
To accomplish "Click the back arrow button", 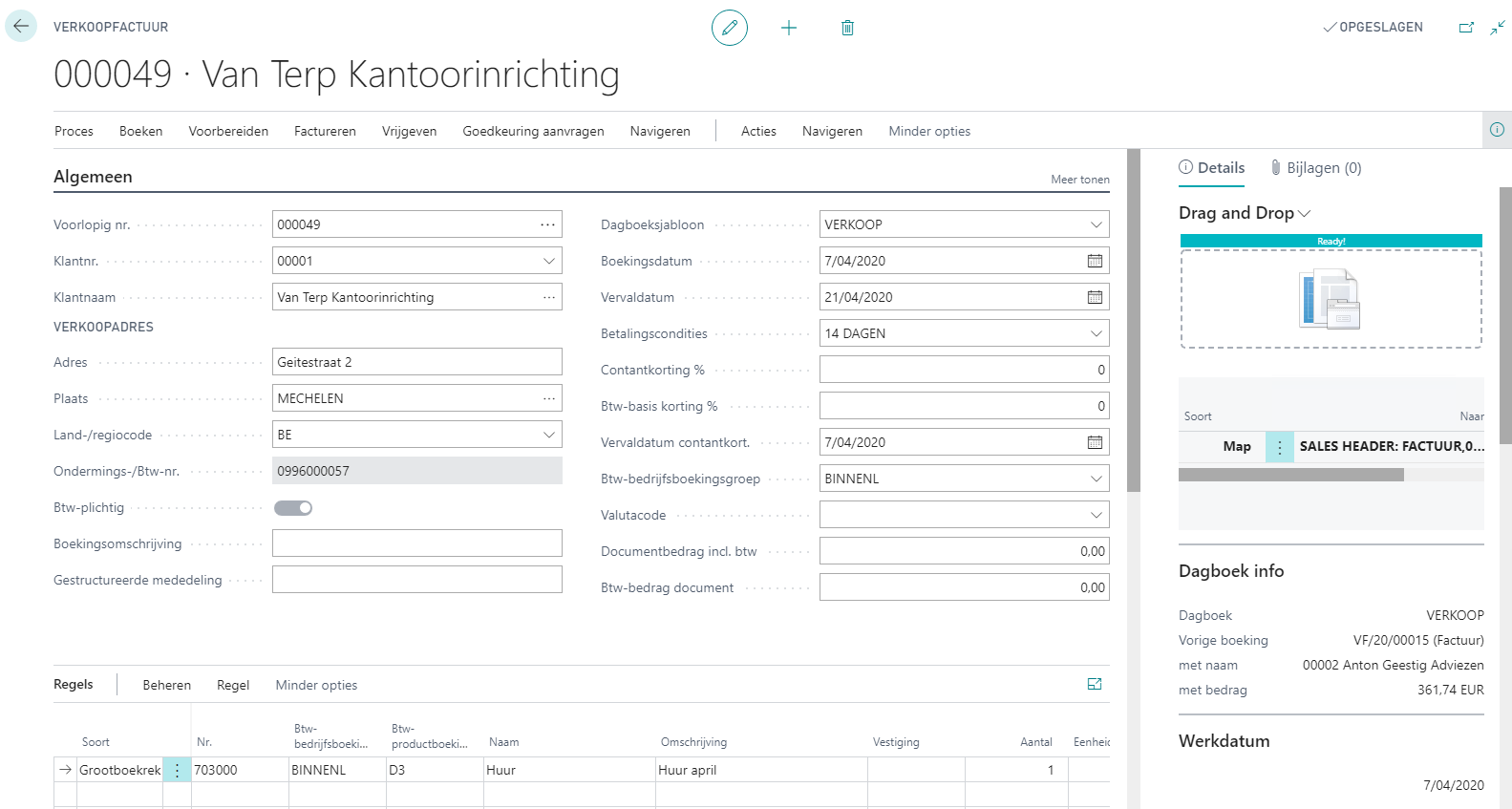I will [21, 27].
